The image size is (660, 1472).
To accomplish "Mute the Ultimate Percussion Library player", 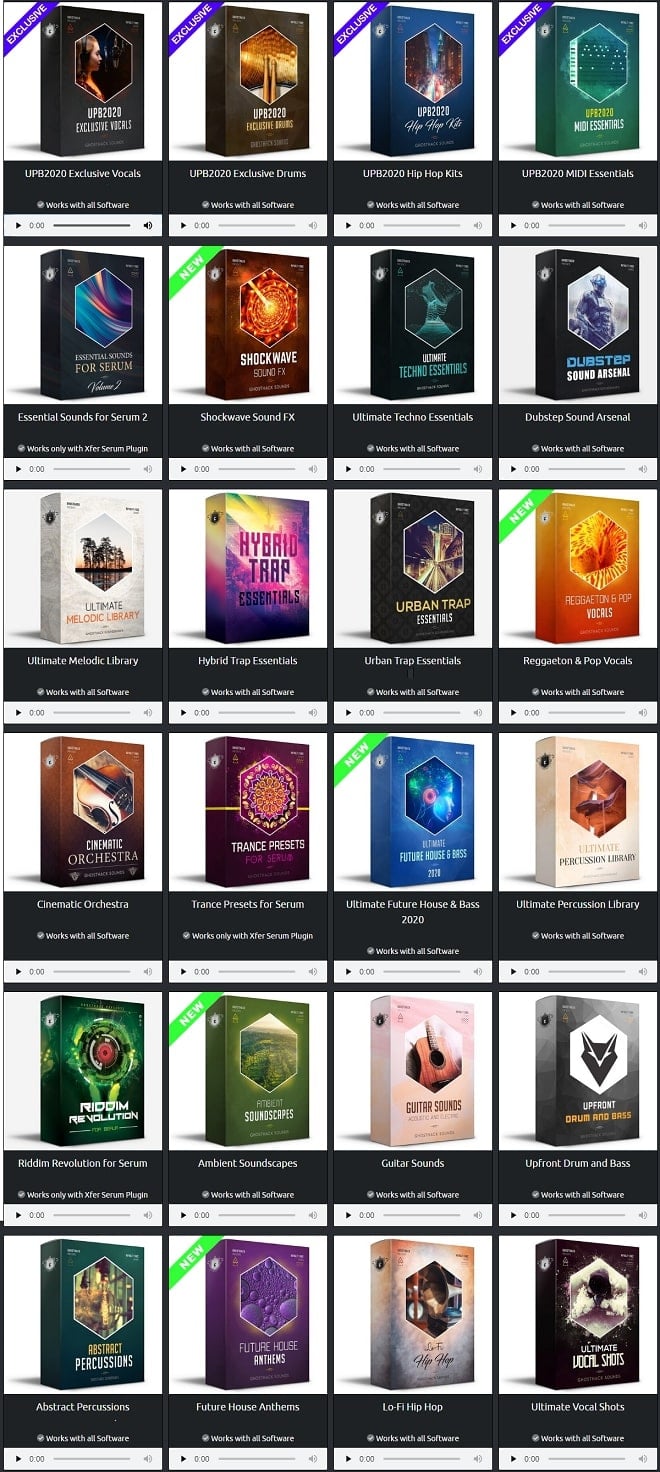I will click(643, 971).
